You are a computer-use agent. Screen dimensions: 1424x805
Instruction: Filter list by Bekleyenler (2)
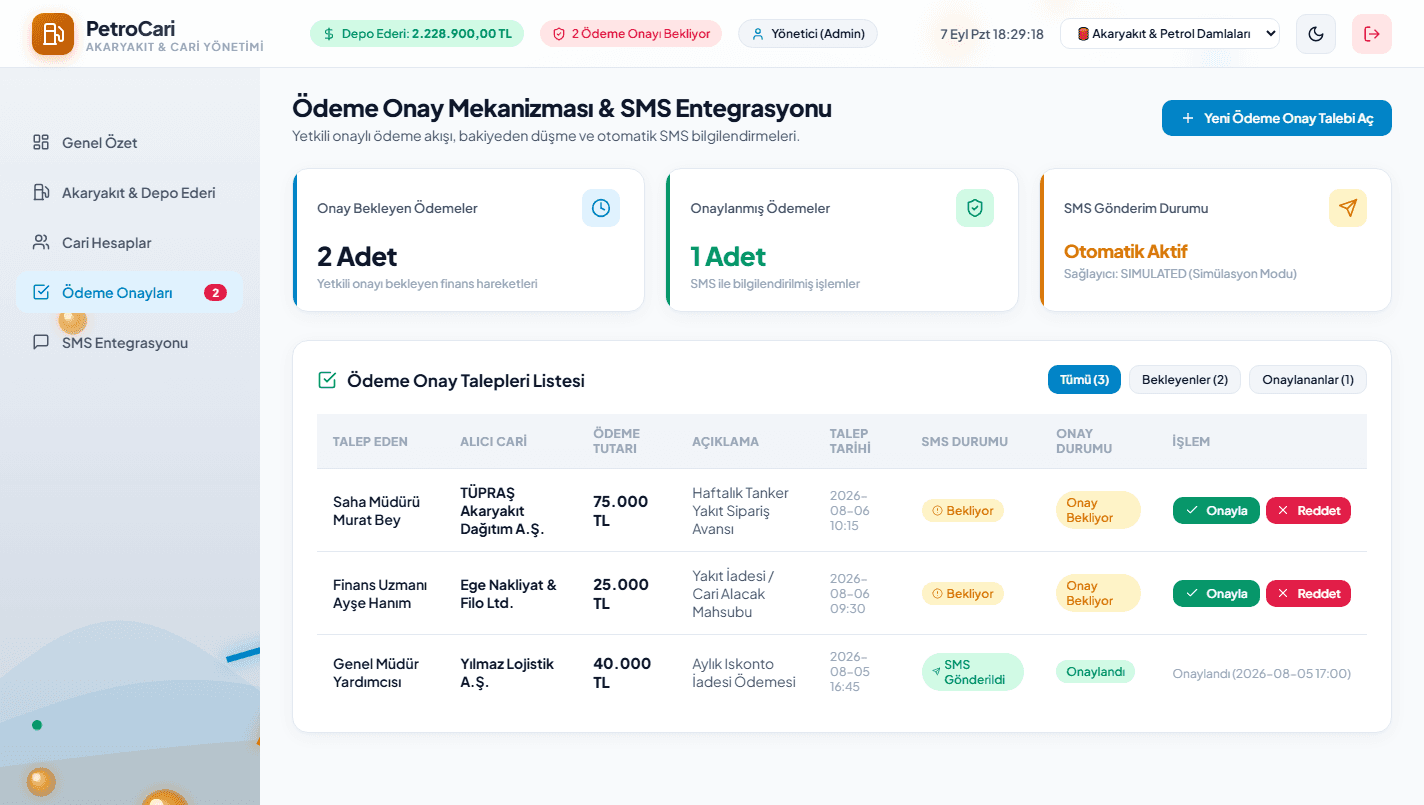tap(1185, 380)
